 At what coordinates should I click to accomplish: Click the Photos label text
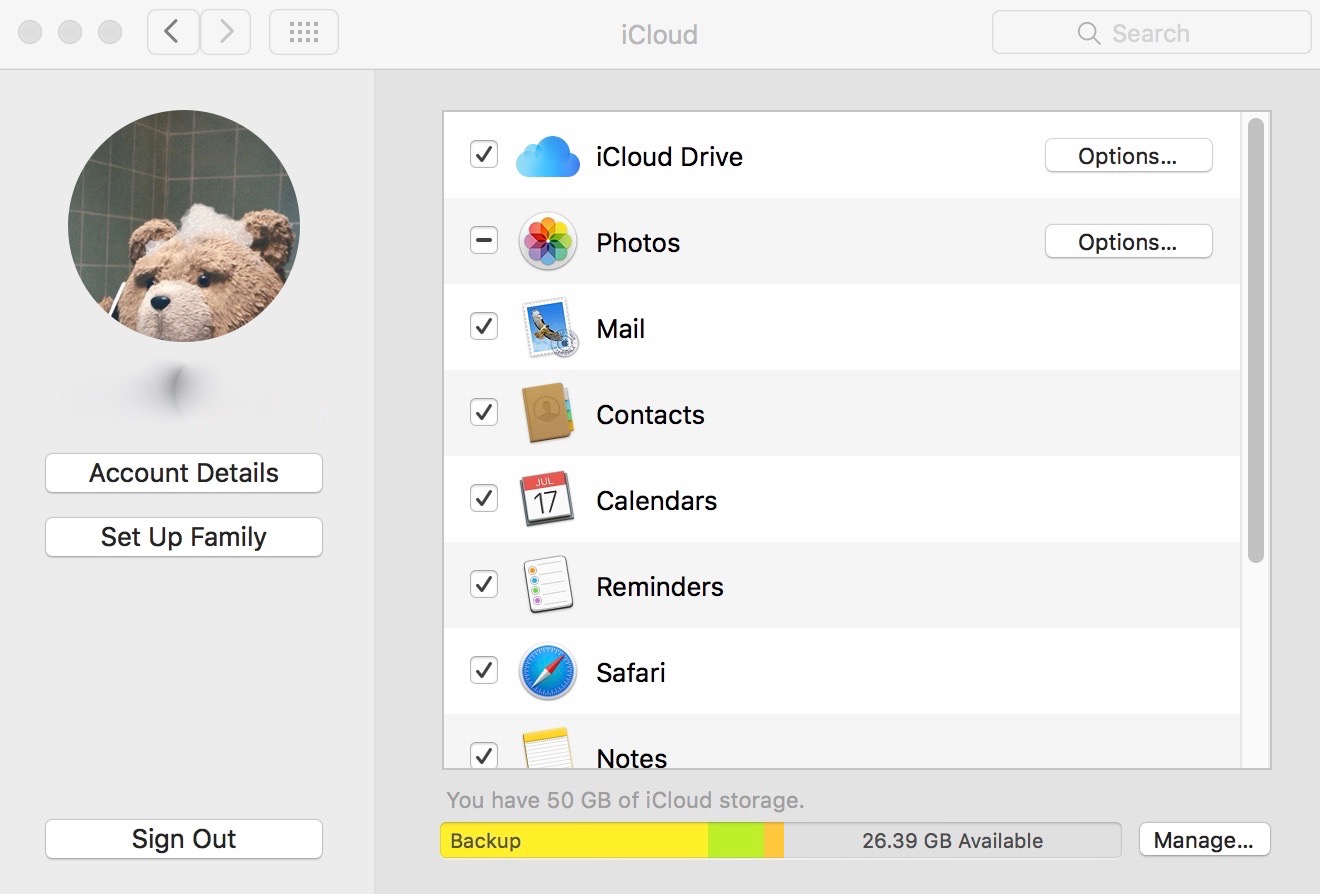click(x=638, y=243)
